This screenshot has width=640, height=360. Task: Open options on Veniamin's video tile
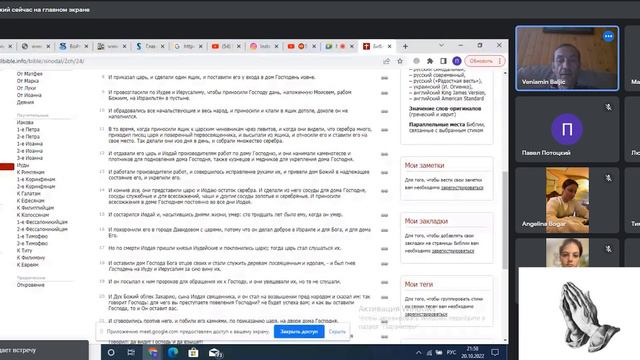[608, 36]
